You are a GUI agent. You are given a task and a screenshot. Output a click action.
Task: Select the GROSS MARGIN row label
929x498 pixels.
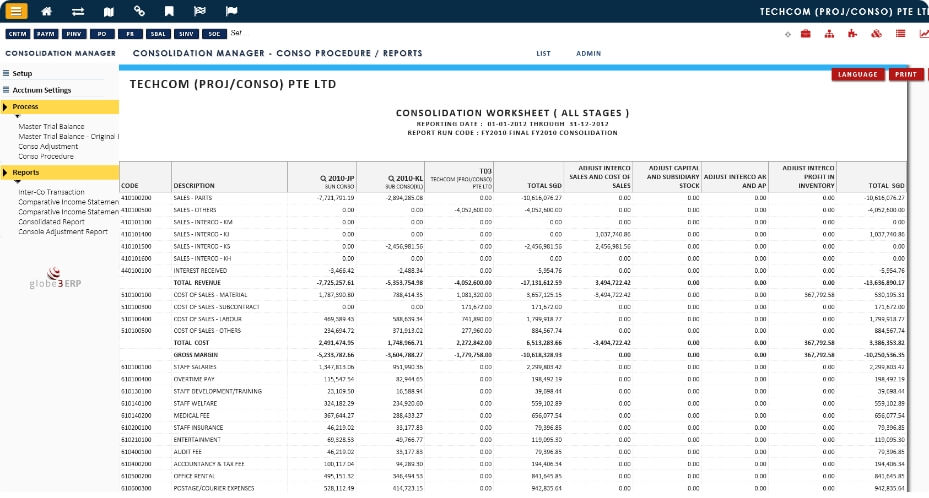tap(196, 355)
